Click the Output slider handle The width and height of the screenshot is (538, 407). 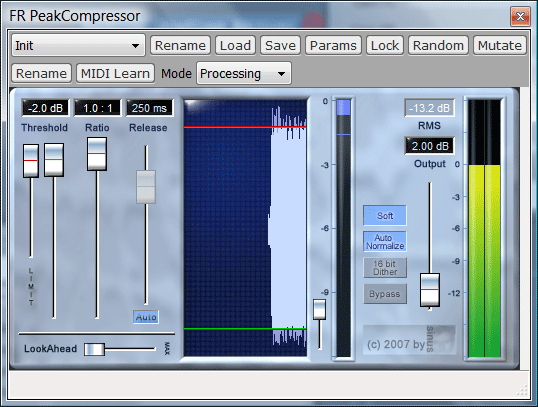pyautogui.click(x=430, y=290)
